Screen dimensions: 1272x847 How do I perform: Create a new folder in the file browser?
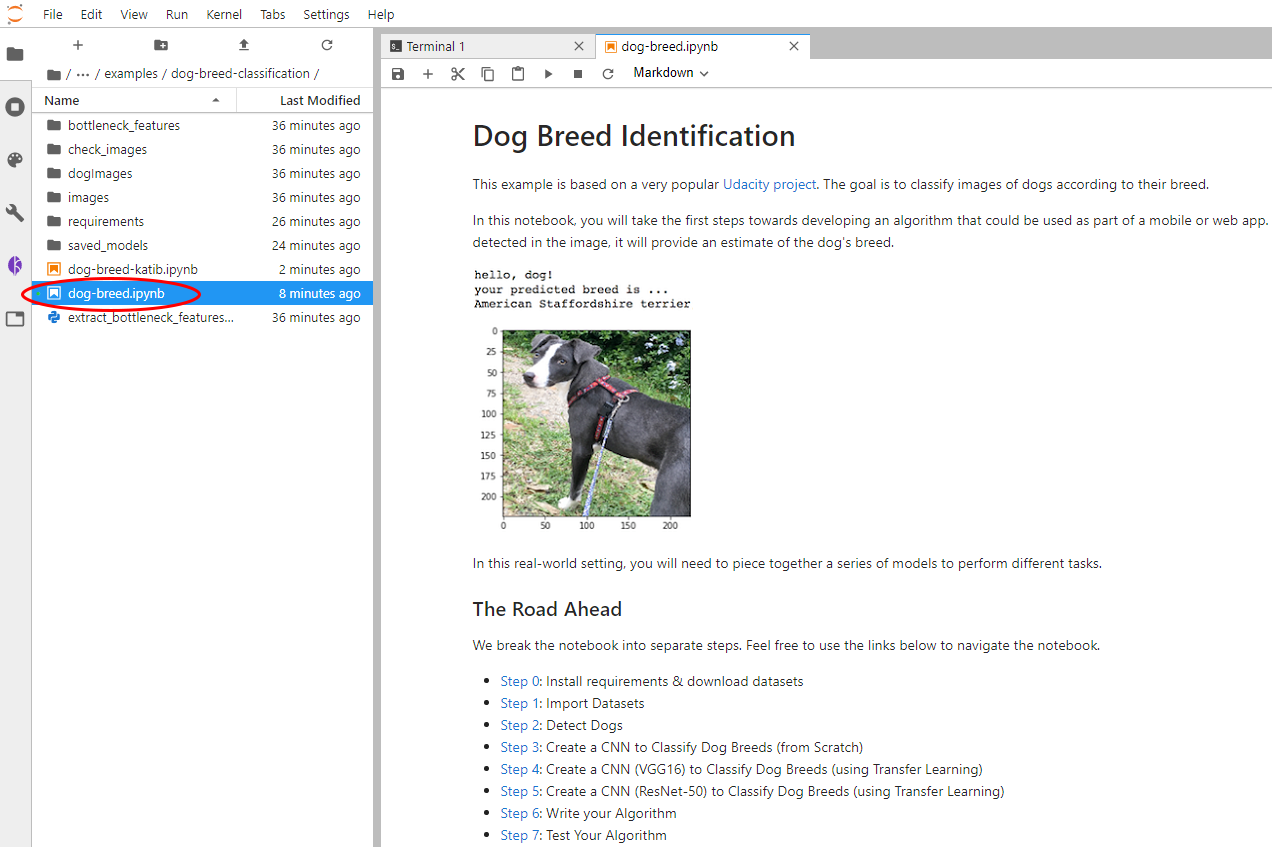click(161, 45)
